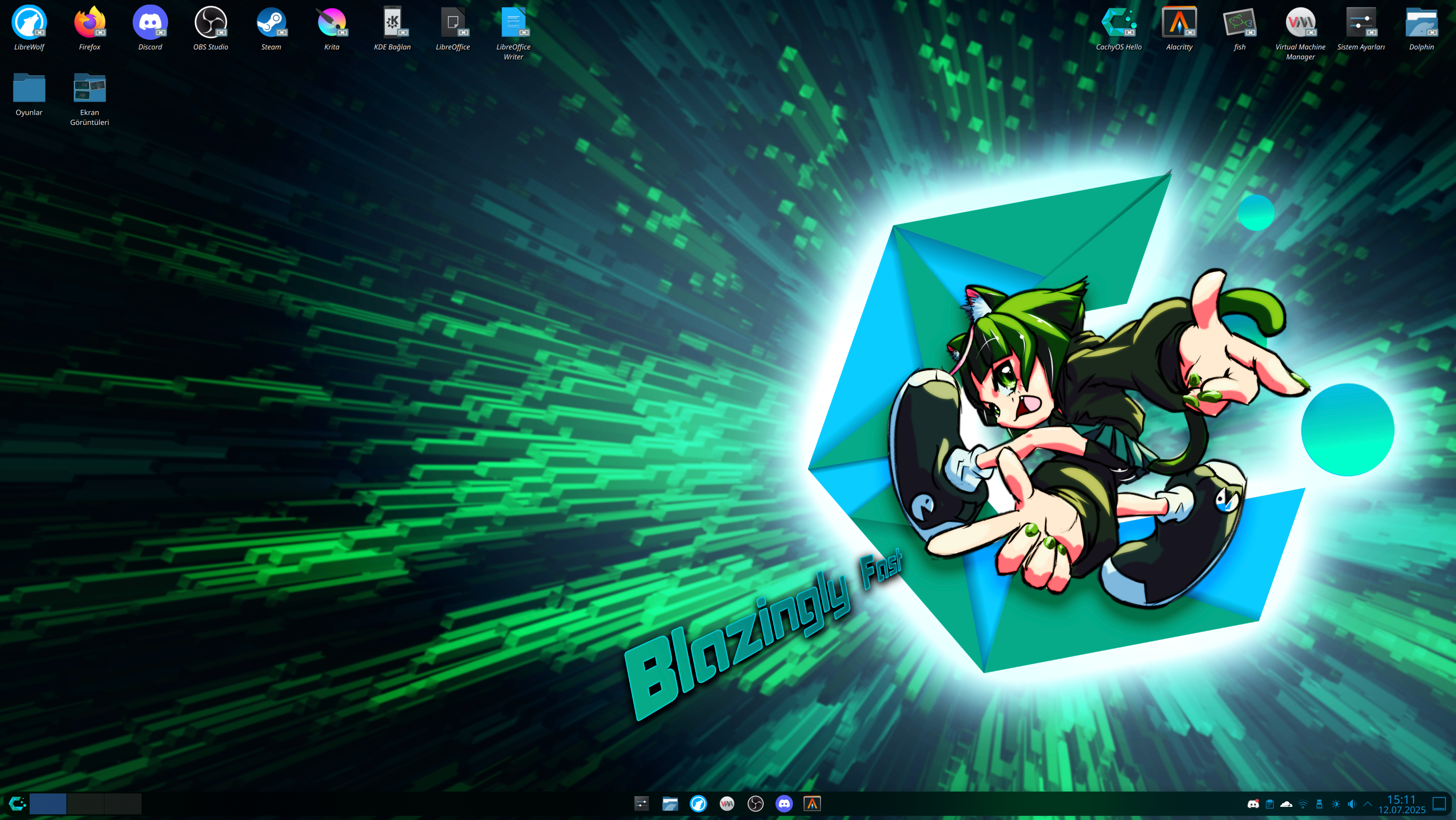Open the Discord desktop icon
Viewport: 1456px width, 820px height.
150,28
